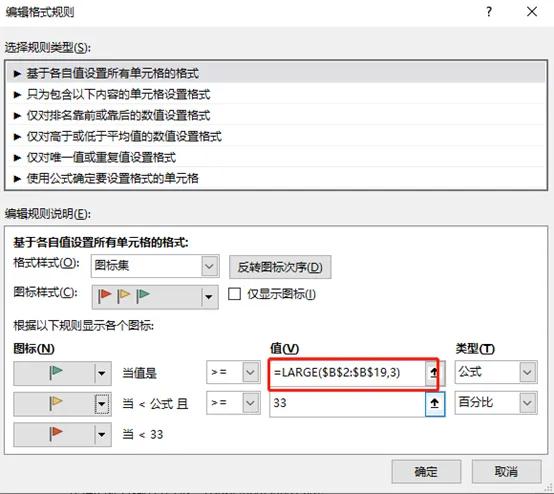The image size is (554, 494).
Task: Select rule type 仅对排名靠前或靠后的数值设置格式
Action: 276,115
